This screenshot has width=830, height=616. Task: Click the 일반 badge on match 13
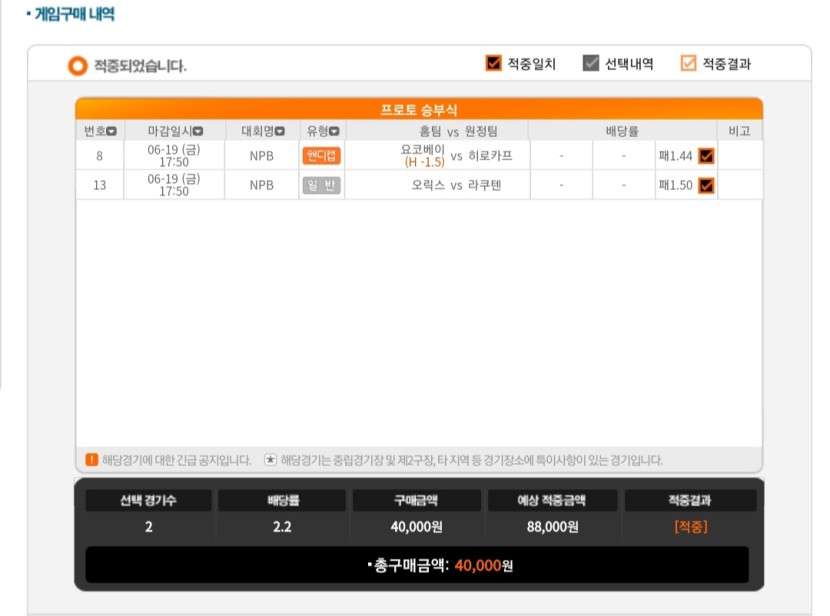coord(321,185)
